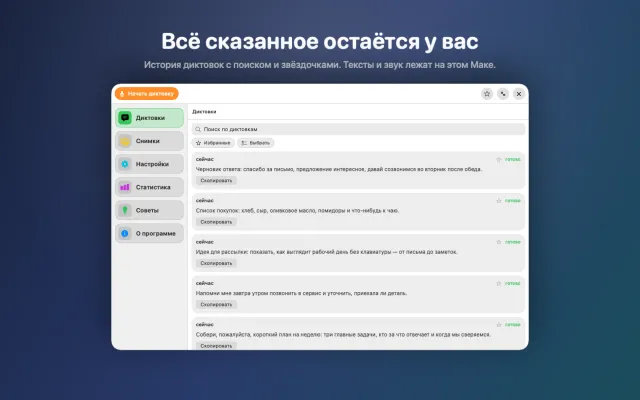Click готово status of Черновик ответа entry

(513, 160)
